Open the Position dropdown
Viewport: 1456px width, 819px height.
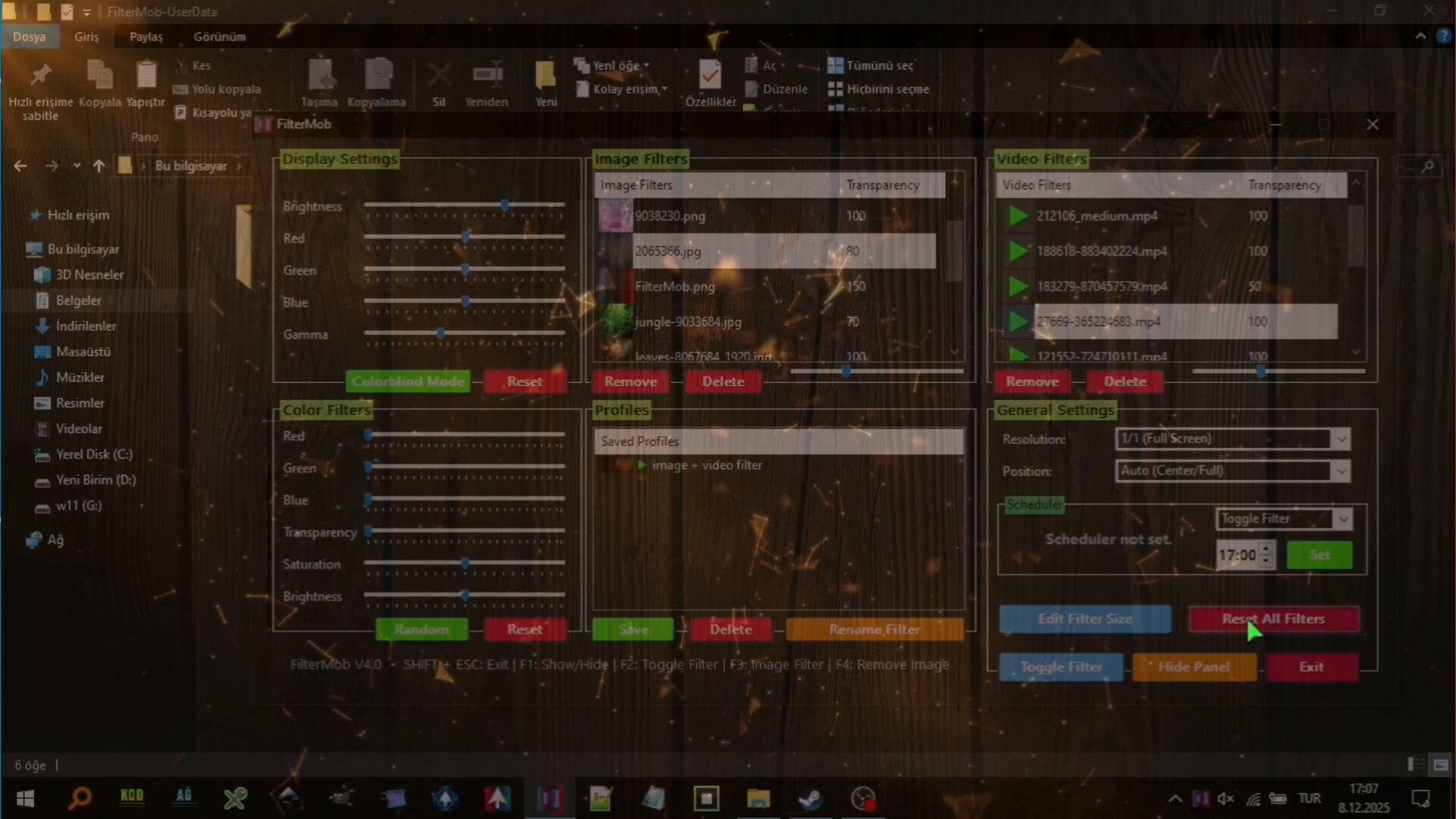coord(1341,471)
